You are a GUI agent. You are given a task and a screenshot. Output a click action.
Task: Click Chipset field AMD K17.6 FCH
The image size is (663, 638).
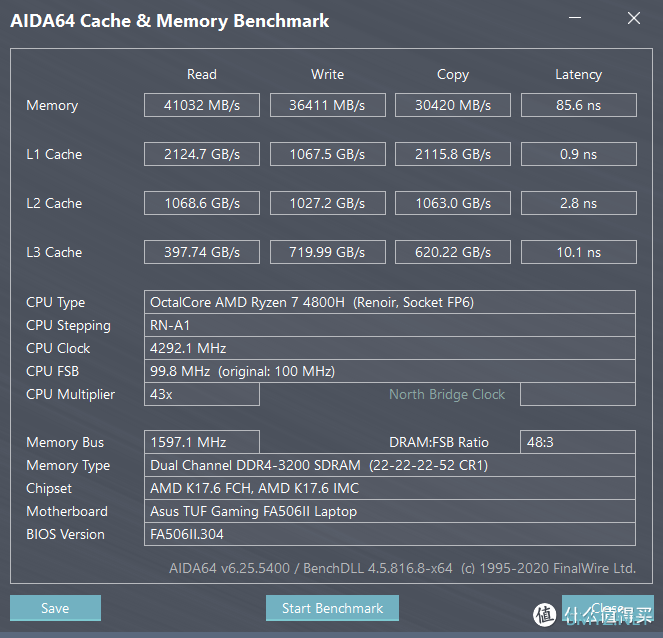coord(389,488)
